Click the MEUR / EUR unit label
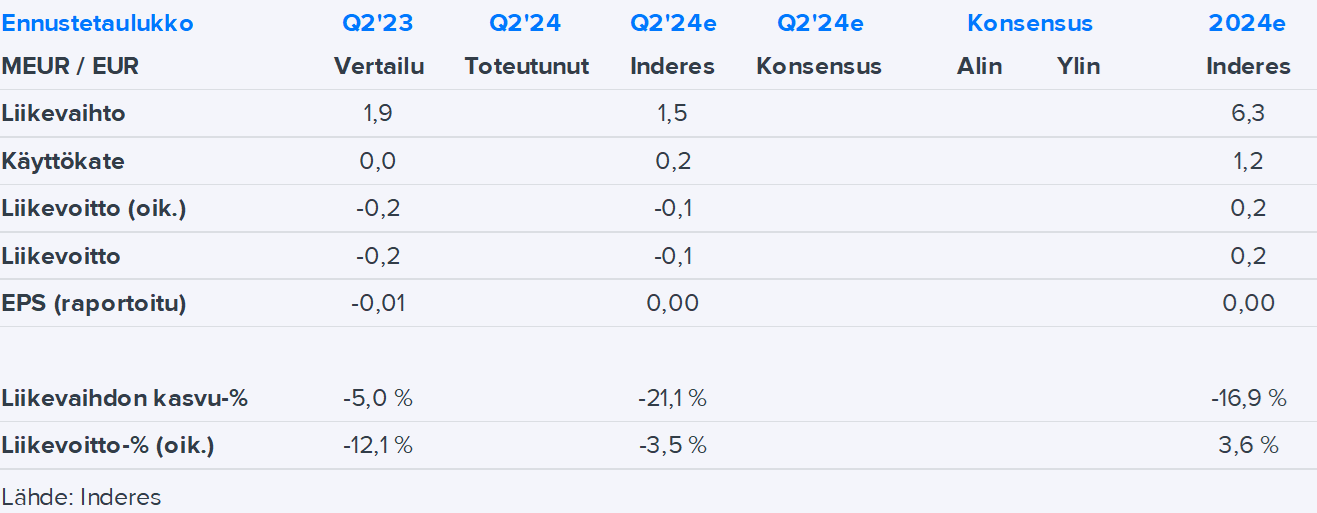 click(x=70, y=66)
